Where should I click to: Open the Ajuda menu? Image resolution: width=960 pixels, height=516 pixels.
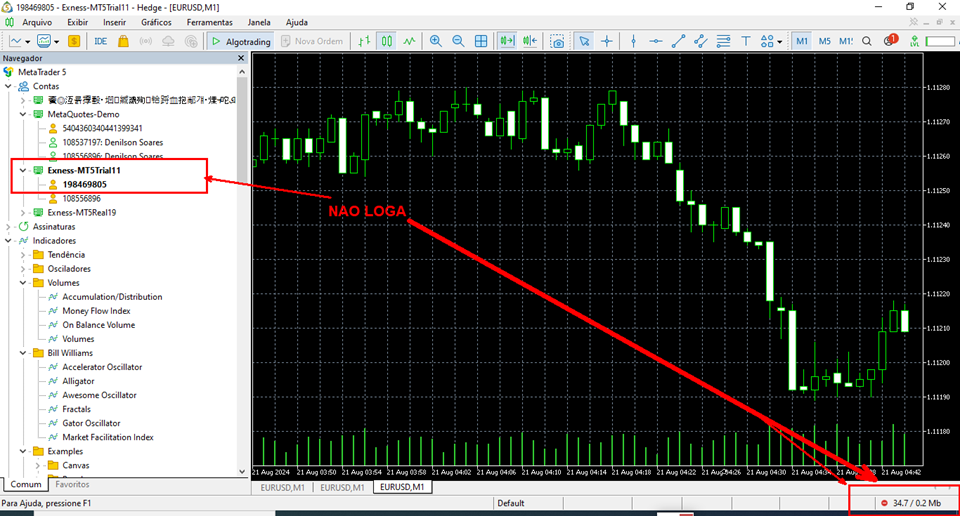[x=297, y=22]
